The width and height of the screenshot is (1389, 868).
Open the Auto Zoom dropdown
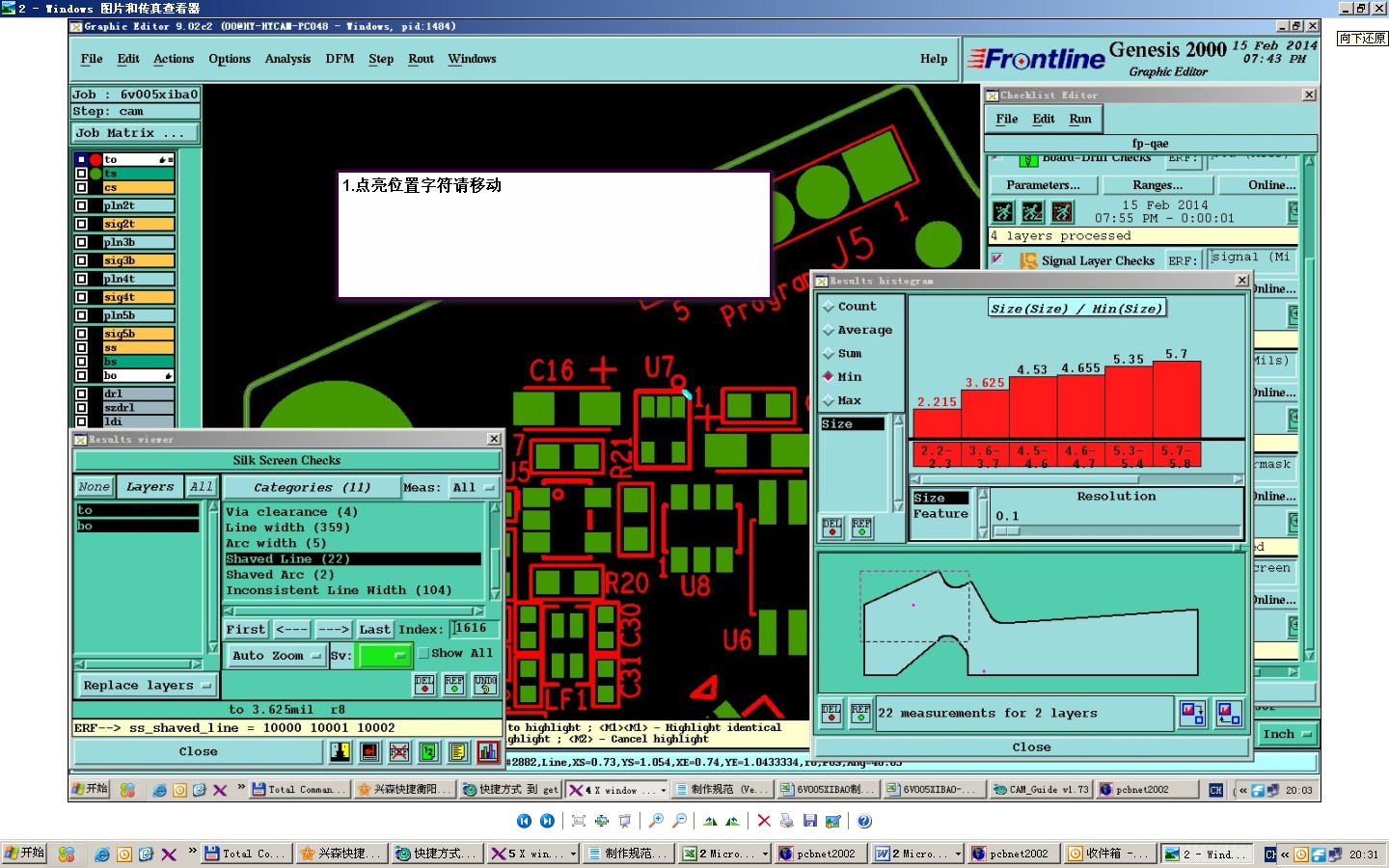click(276, 656)
